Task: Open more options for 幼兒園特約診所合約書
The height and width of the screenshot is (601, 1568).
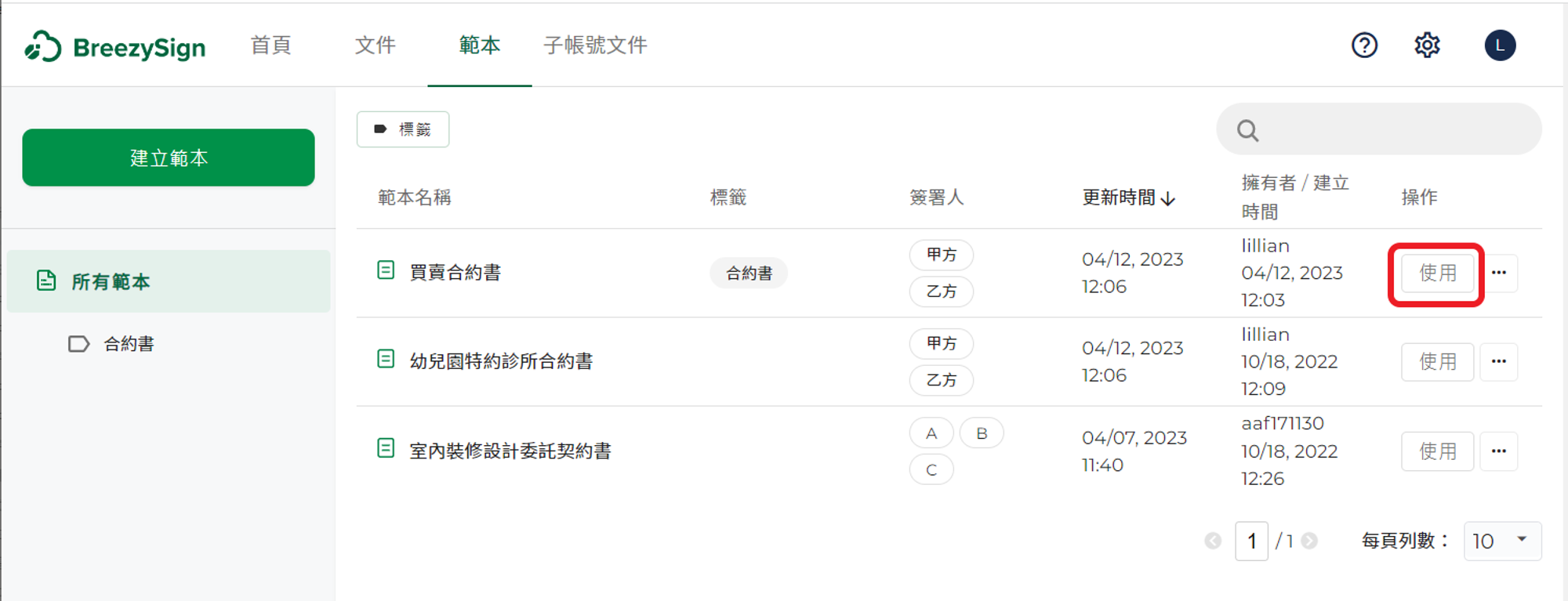Action: (1499, 361)
